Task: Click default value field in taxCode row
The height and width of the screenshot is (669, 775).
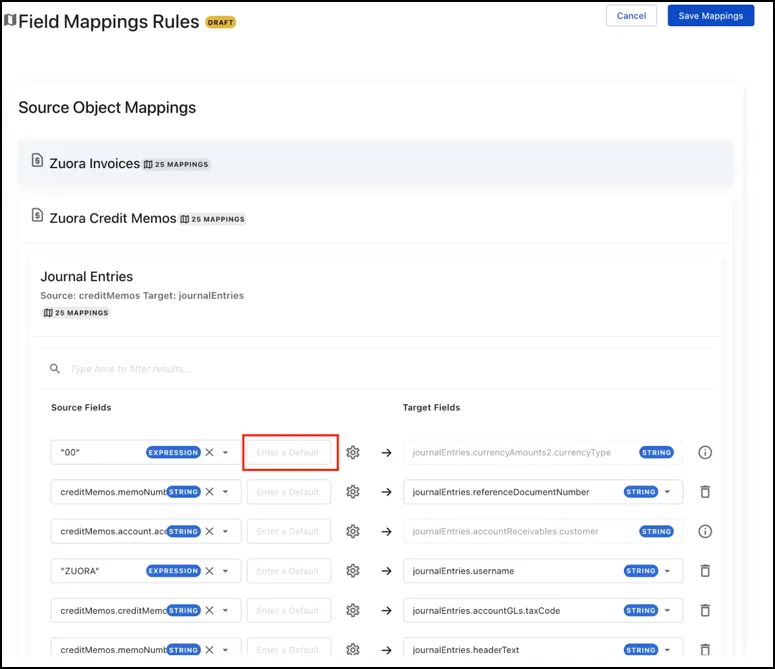Action: click(289, 611)
